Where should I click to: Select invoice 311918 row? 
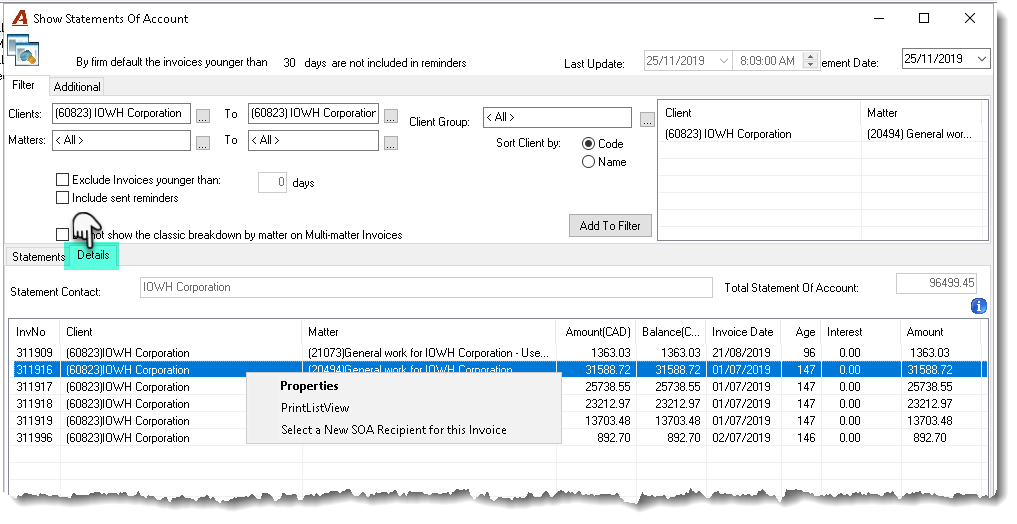tap(498, 403)
